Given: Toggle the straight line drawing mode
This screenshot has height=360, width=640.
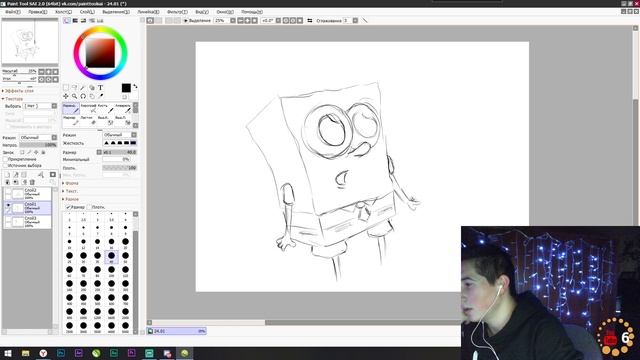Looking at the screenshot, I should pyautogui.click(x=365, y=20).
